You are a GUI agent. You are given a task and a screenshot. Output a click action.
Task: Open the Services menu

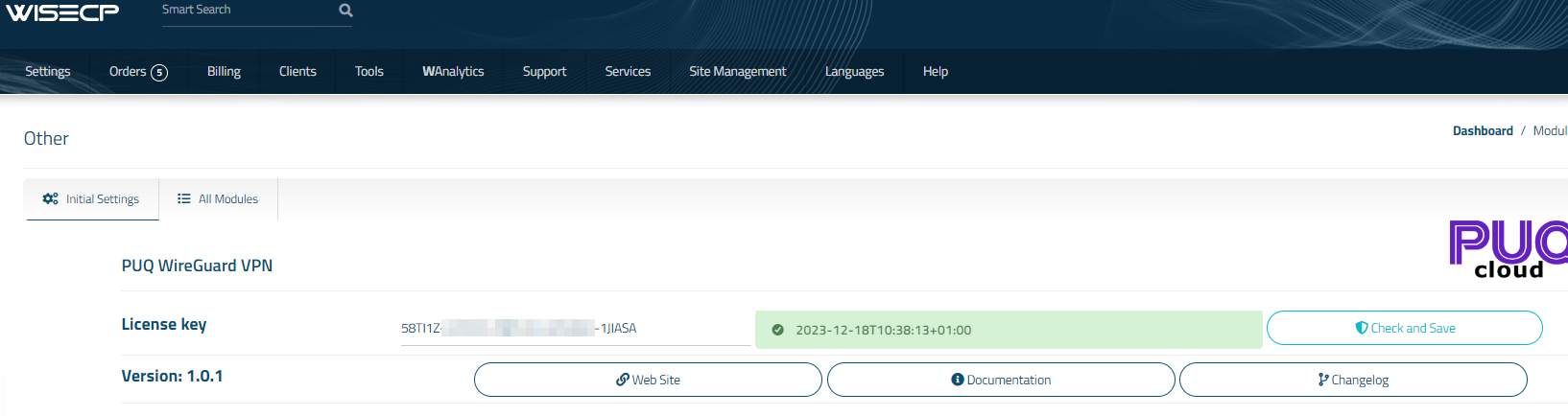coord(628,71)
